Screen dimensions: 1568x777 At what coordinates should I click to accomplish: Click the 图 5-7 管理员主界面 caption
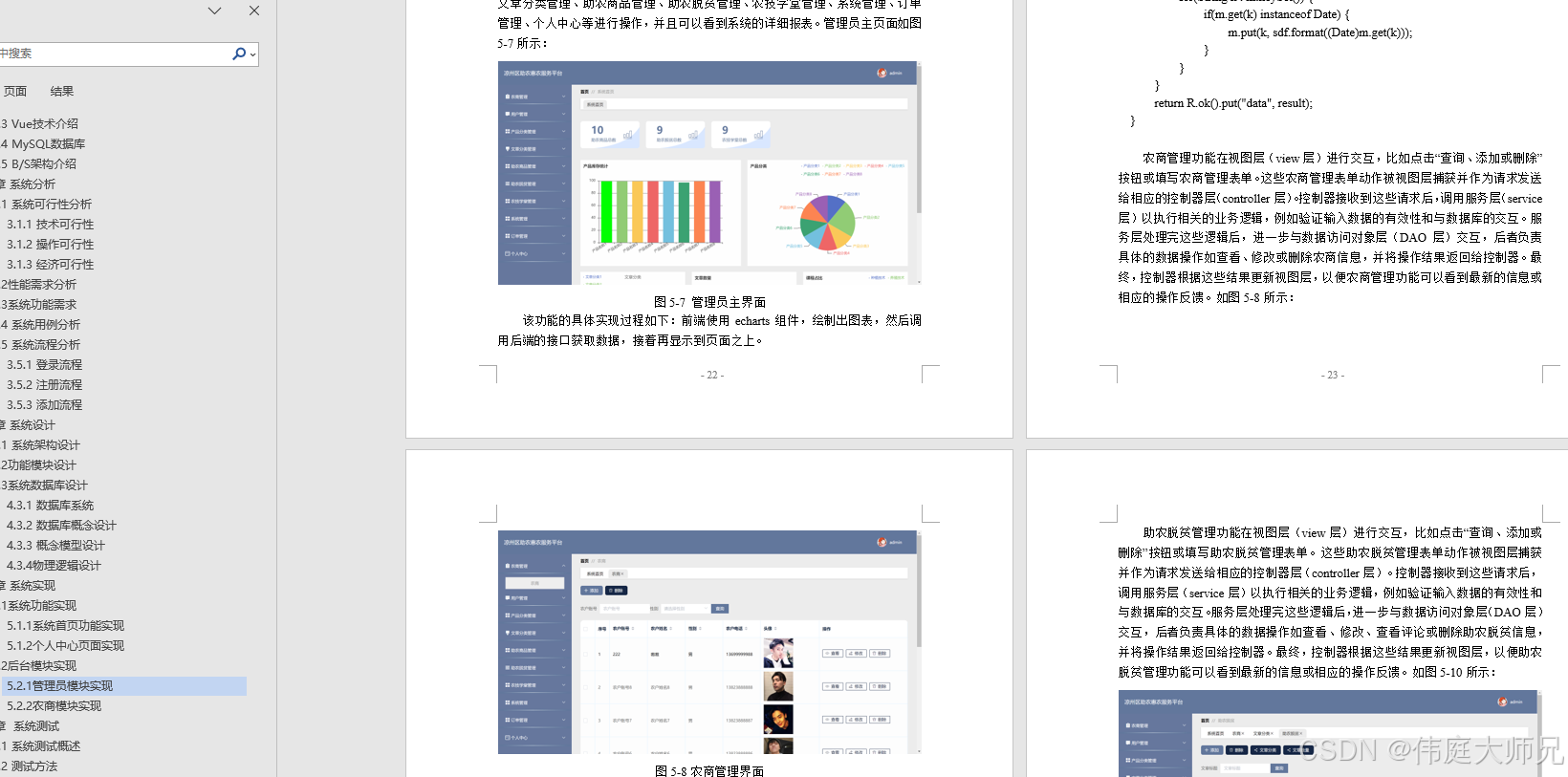point(709,302)
